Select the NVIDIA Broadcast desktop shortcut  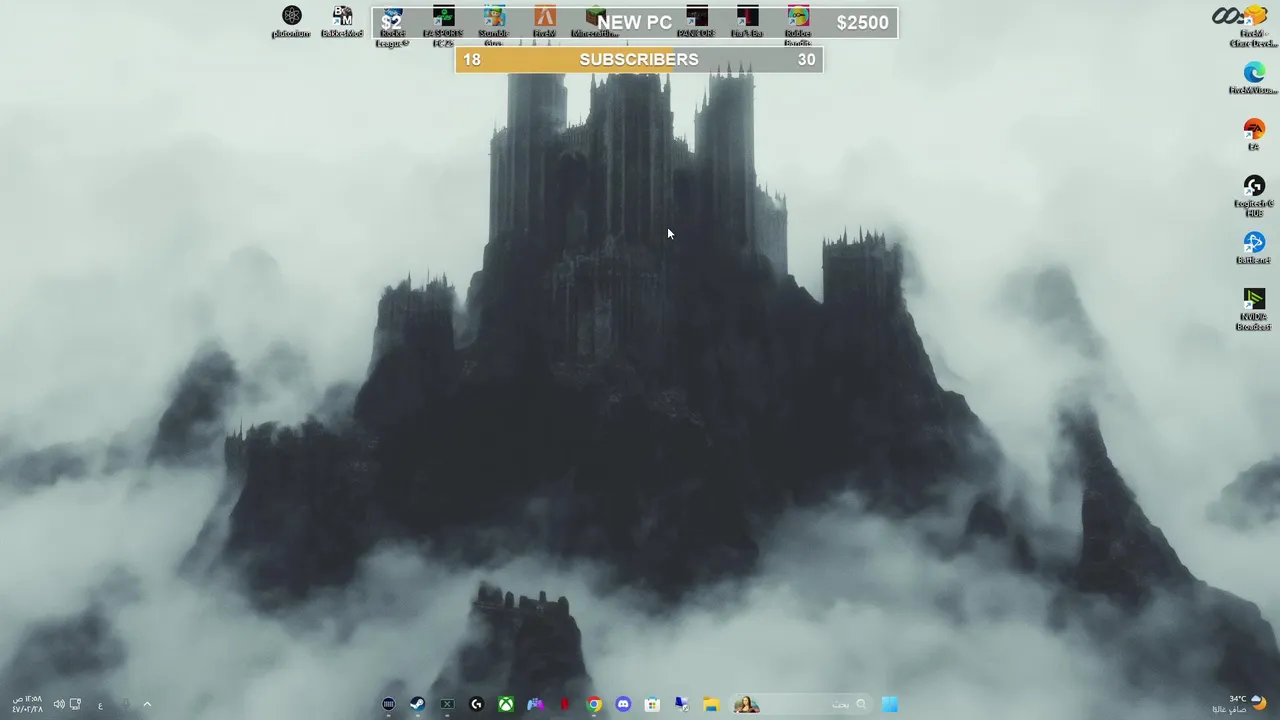point(1254,309)
